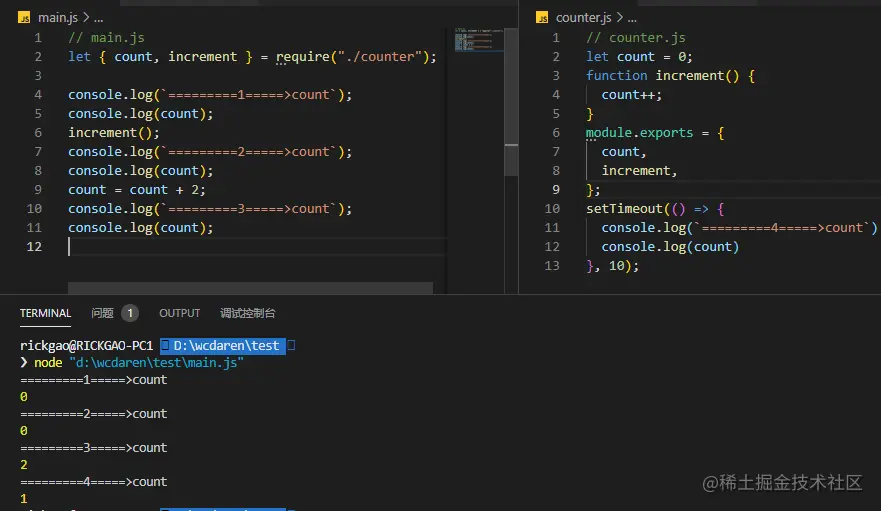
Task: Expand breadcrumb ellipsis after counter.js
Action: point(632,19)
